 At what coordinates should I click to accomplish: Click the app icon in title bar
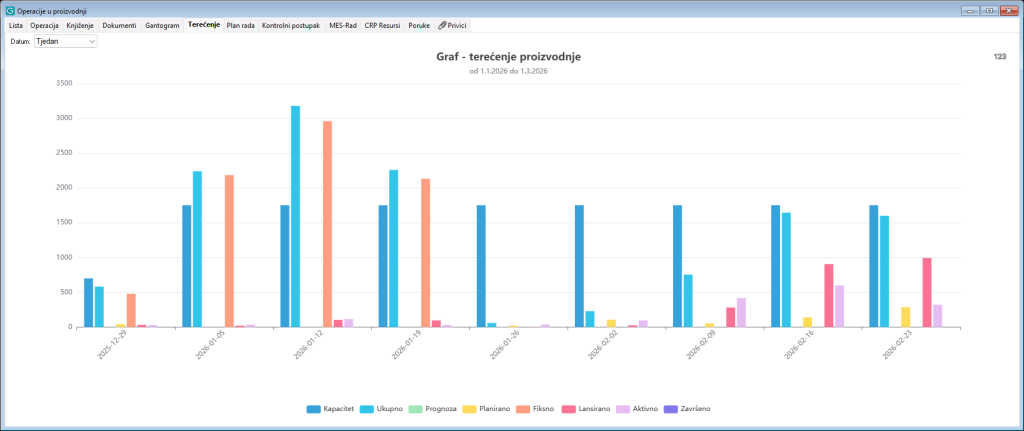(9, 11)
